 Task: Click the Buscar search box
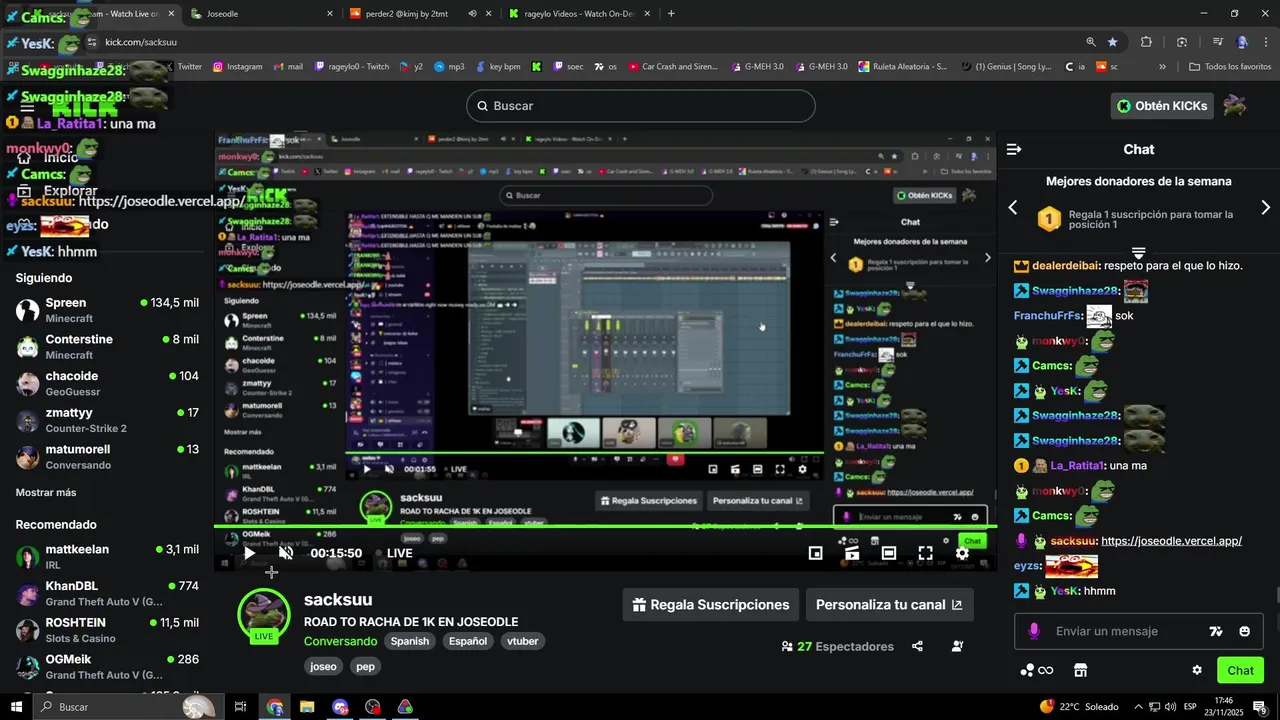click(x=640, y=106)
